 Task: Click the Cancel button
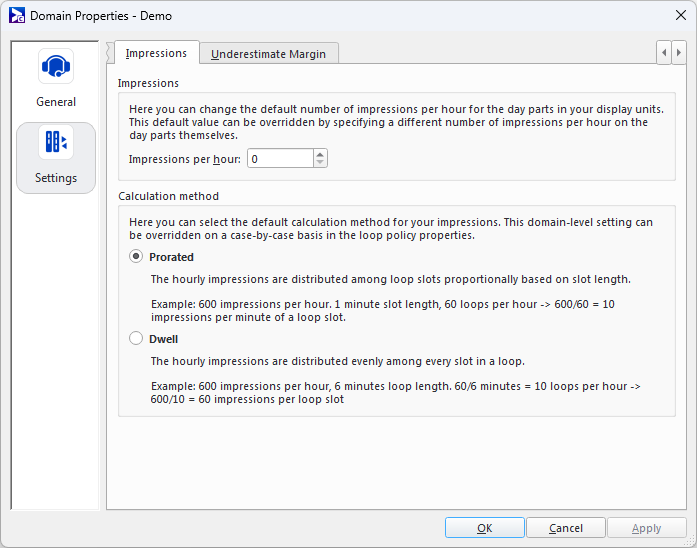[x=565, y=528]
